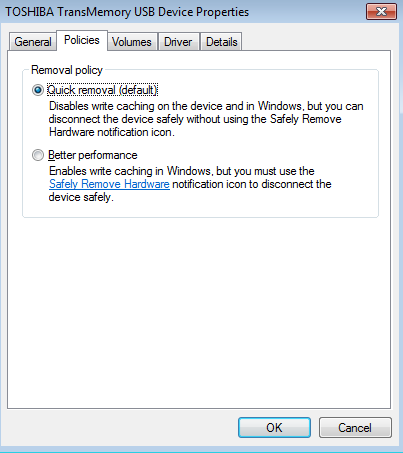Screen dimensions: 403x453
Task: Switch to the General tab
Action: click(33, 42)
